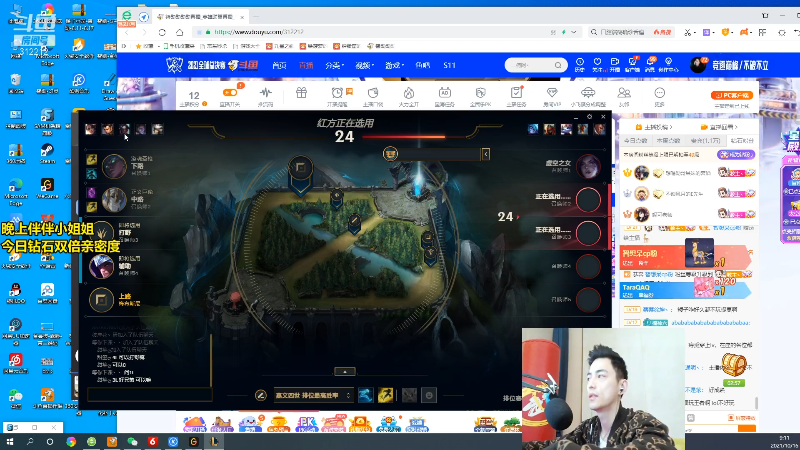Open the follow heart icon in header
800x450 pixels.
point(597,62)
